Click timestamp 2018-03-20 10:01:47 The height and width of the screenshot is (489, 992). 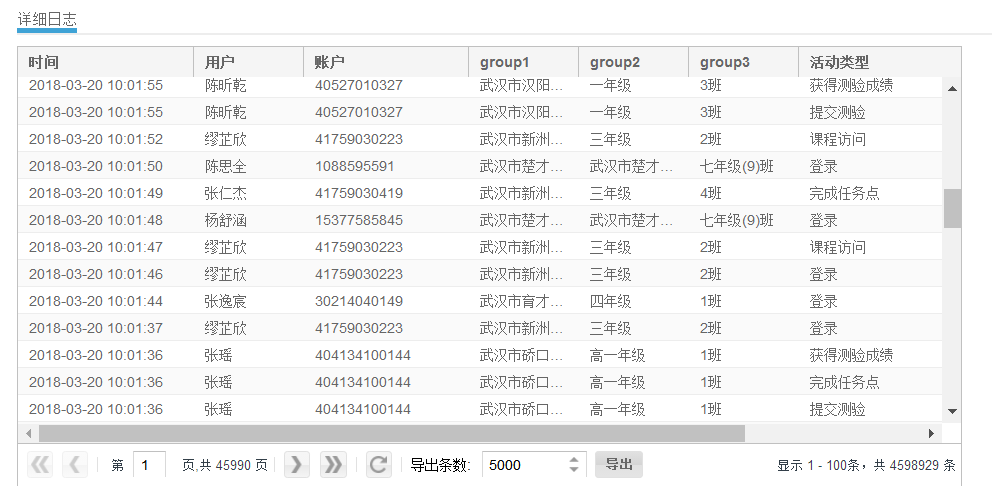(96, 247)
